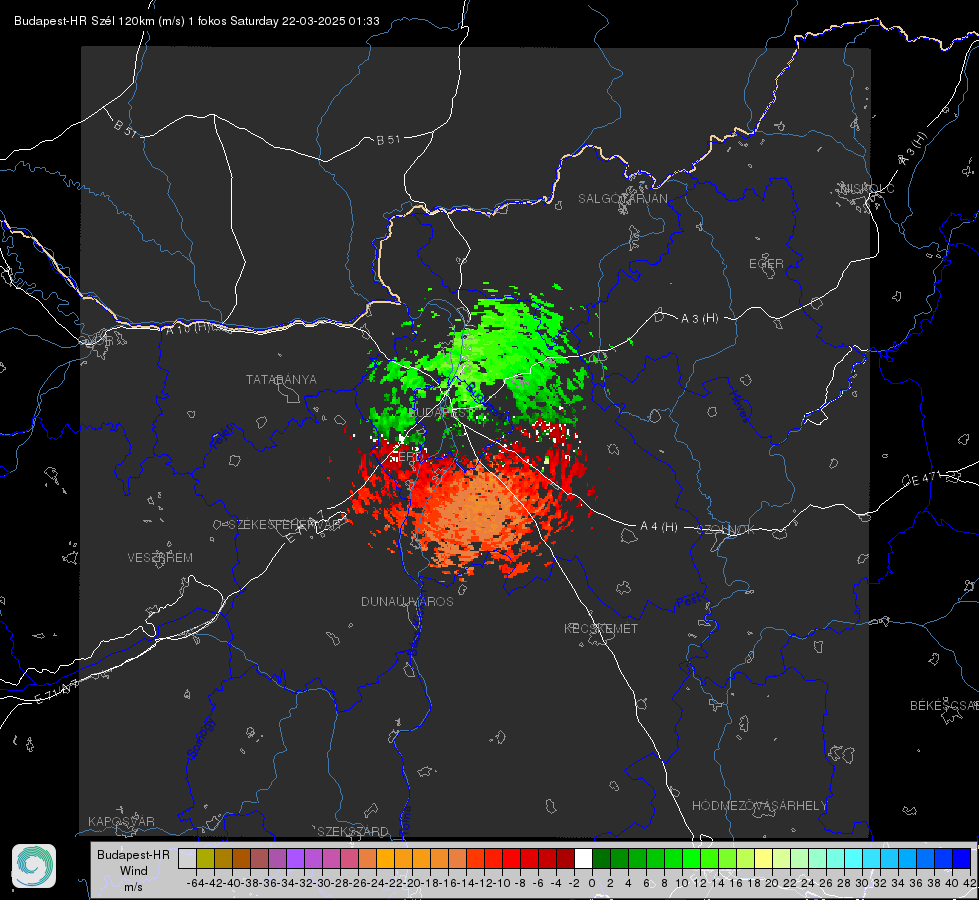Click the 'Heves' county label

point(739,406)
